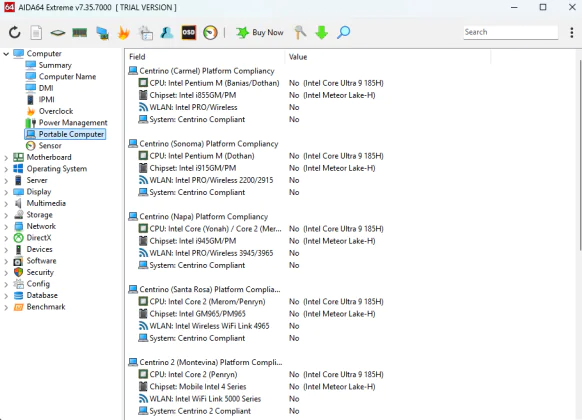Click the Refresh toolbar icon
582x420 pixels.
click(14, 33)
